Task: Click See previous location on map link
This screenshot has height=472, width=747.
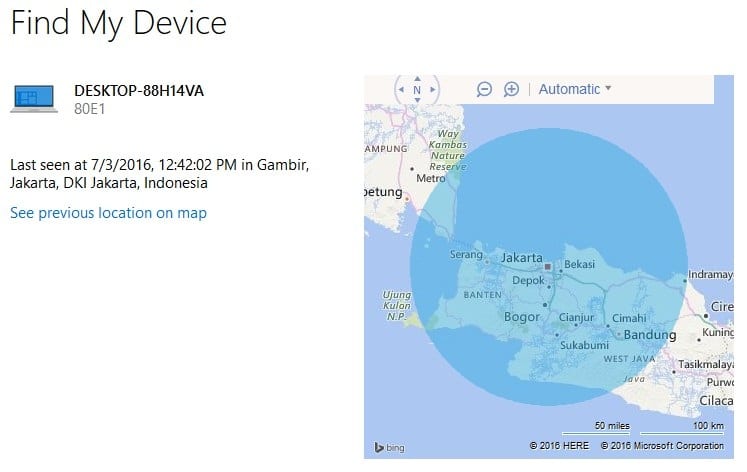Action: click(x=109, y=213)
